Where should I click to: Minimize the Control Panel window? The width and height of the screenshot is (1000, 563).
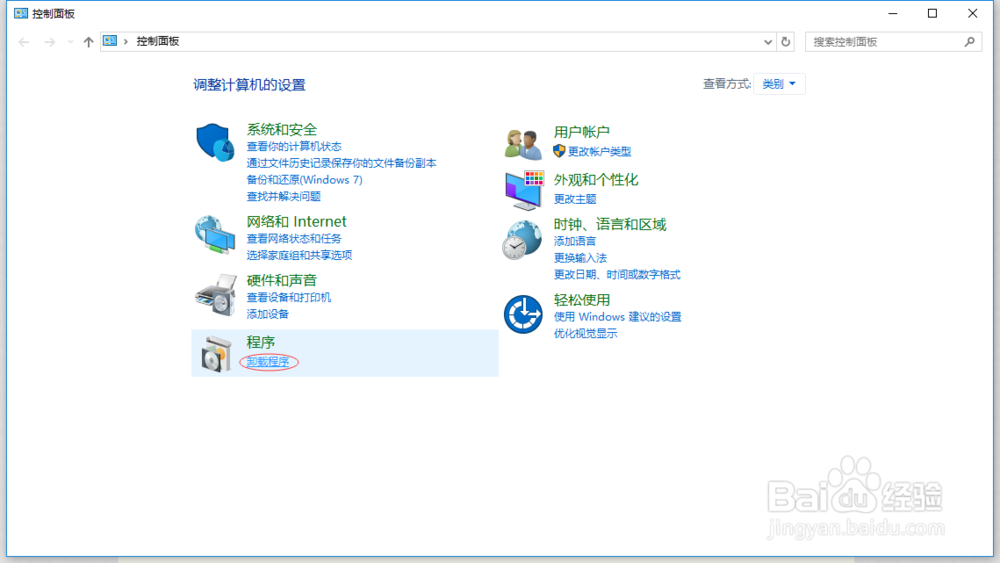[893, 13]
